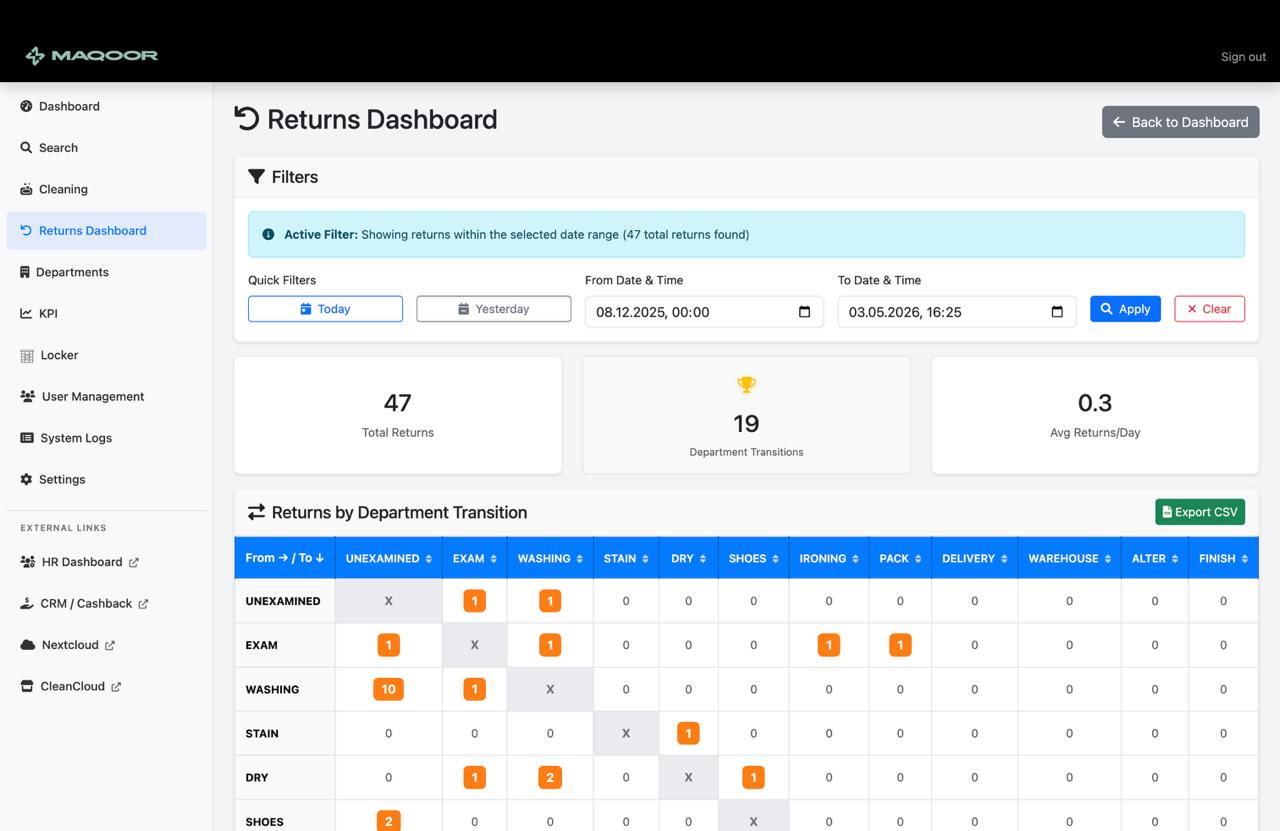Click the 0.3 Avg Returns/Day card
Image resolution: width=1280 pixels, height=831 pixels.
tap(1095, 415)
